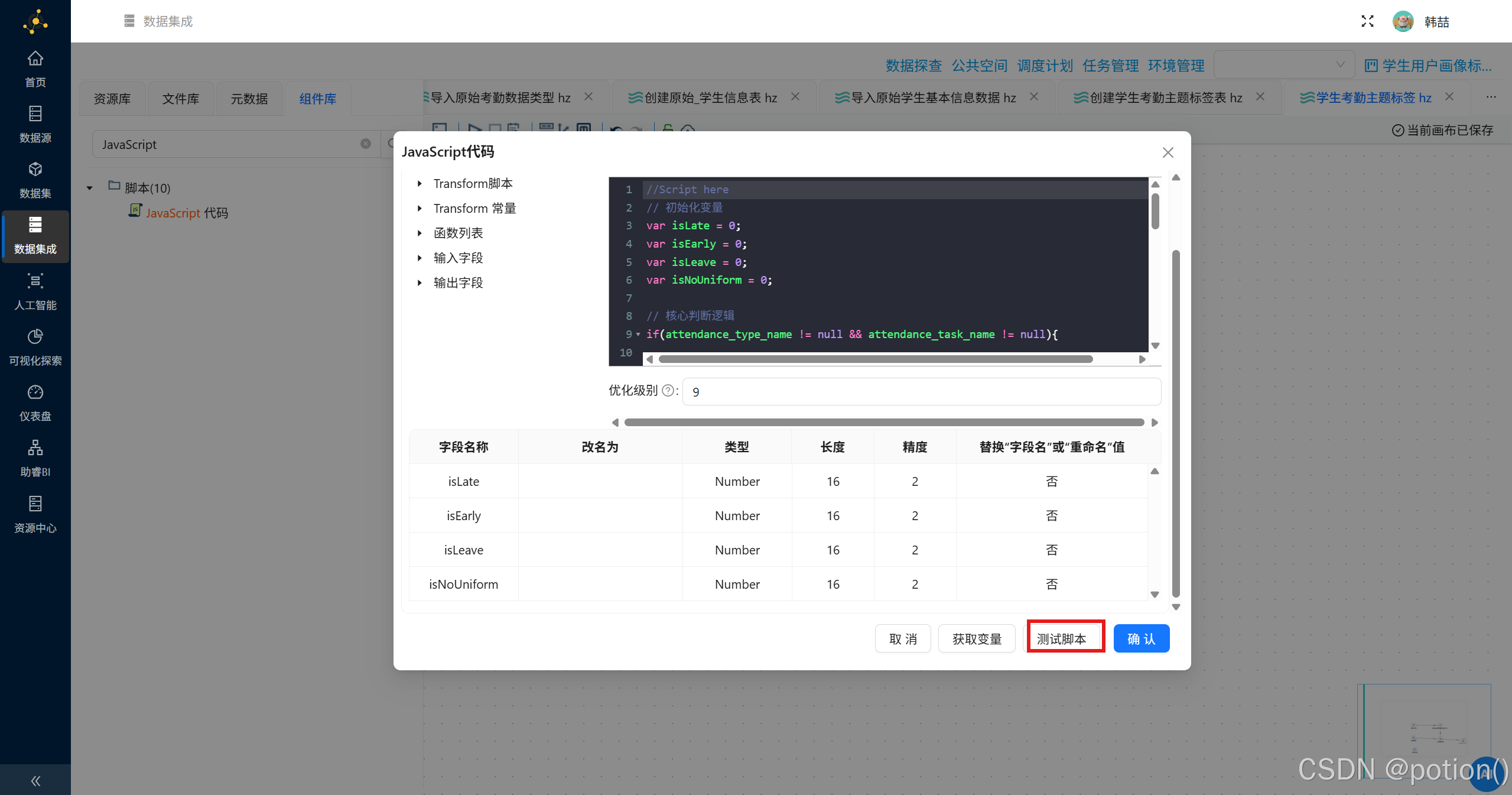1512x795 pixels.
Task: Close the JavaScript代码 dialog
Action: tap(1168, 152)
